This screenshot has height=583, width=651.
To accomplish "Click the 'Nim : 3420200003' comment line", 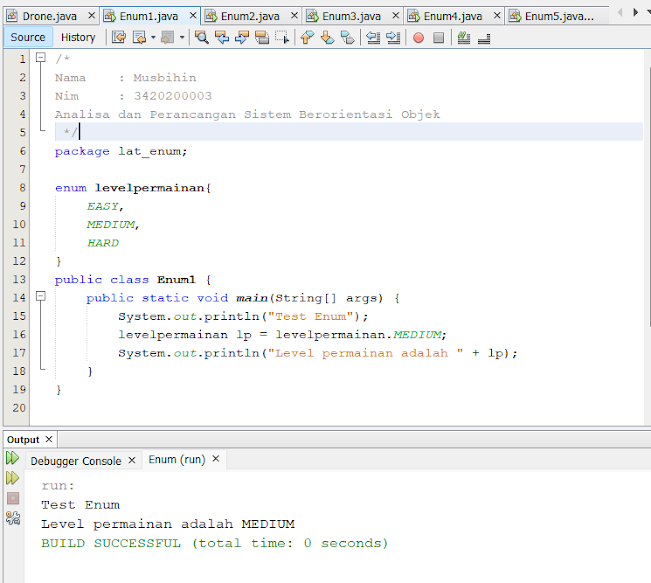I will coord(133,96).
